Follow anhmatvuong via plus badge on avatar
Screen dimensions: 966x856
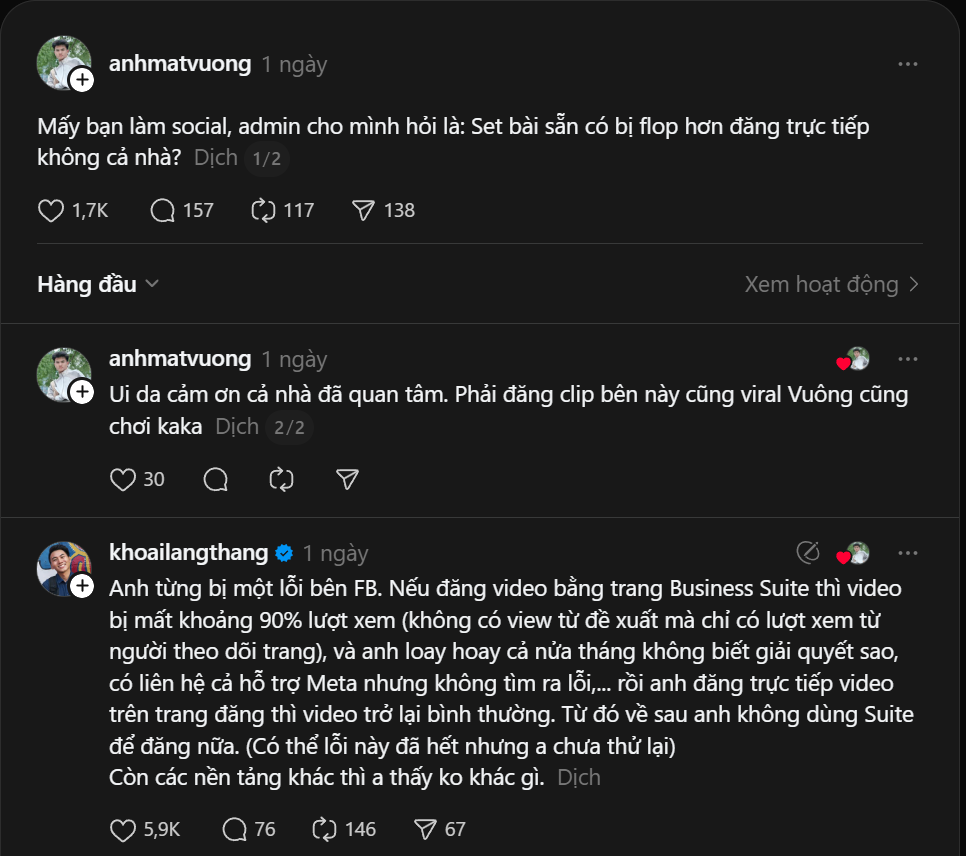(x=79, y=78)
